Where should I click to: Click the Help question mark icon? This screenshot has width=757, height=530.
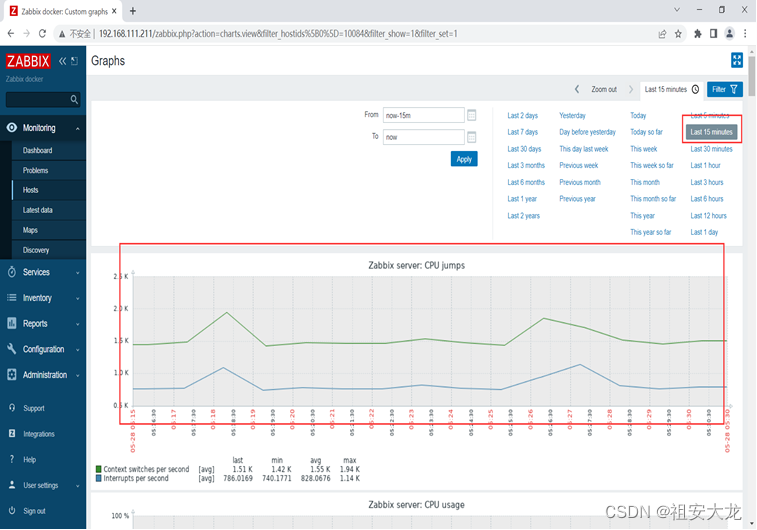pyautogui.click(x=12, y=459)
